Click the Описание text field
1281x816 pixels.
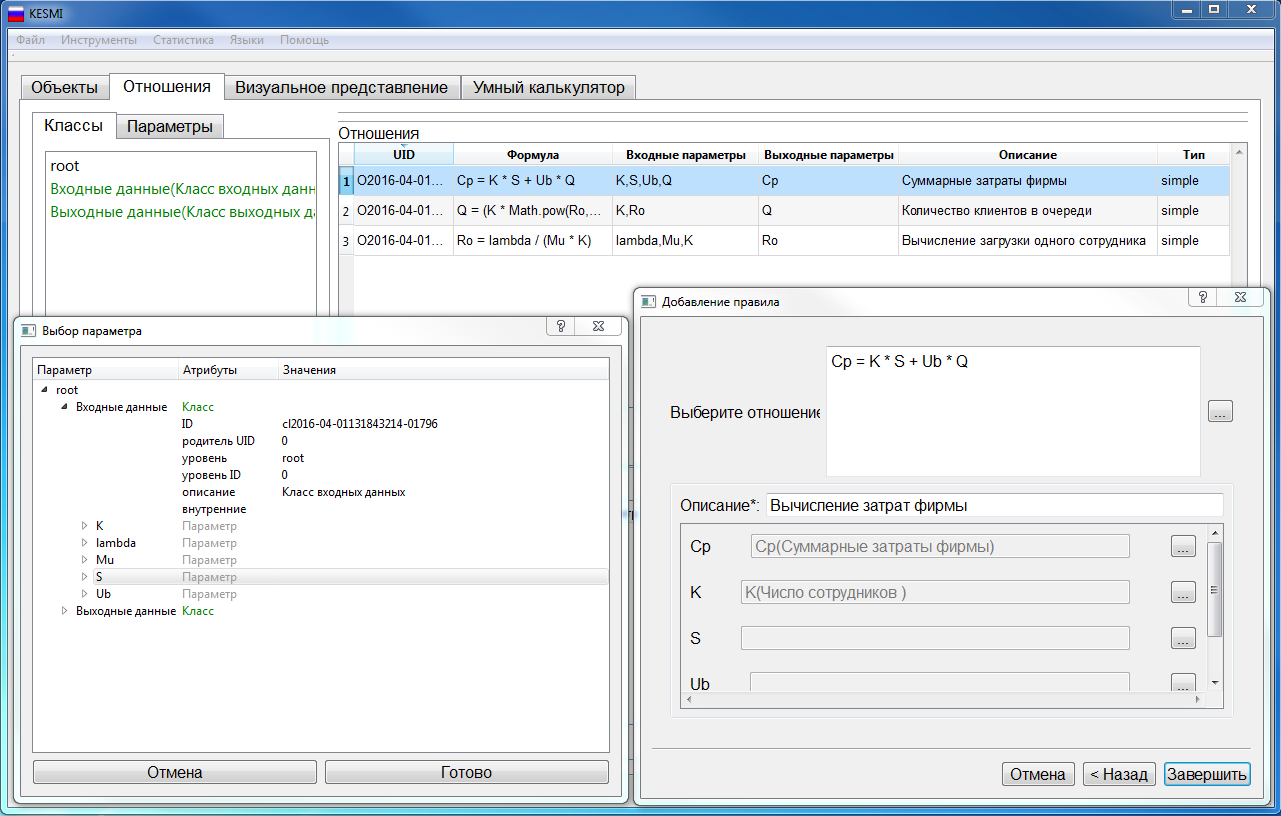pyautogui.click(x=994, y=506)
